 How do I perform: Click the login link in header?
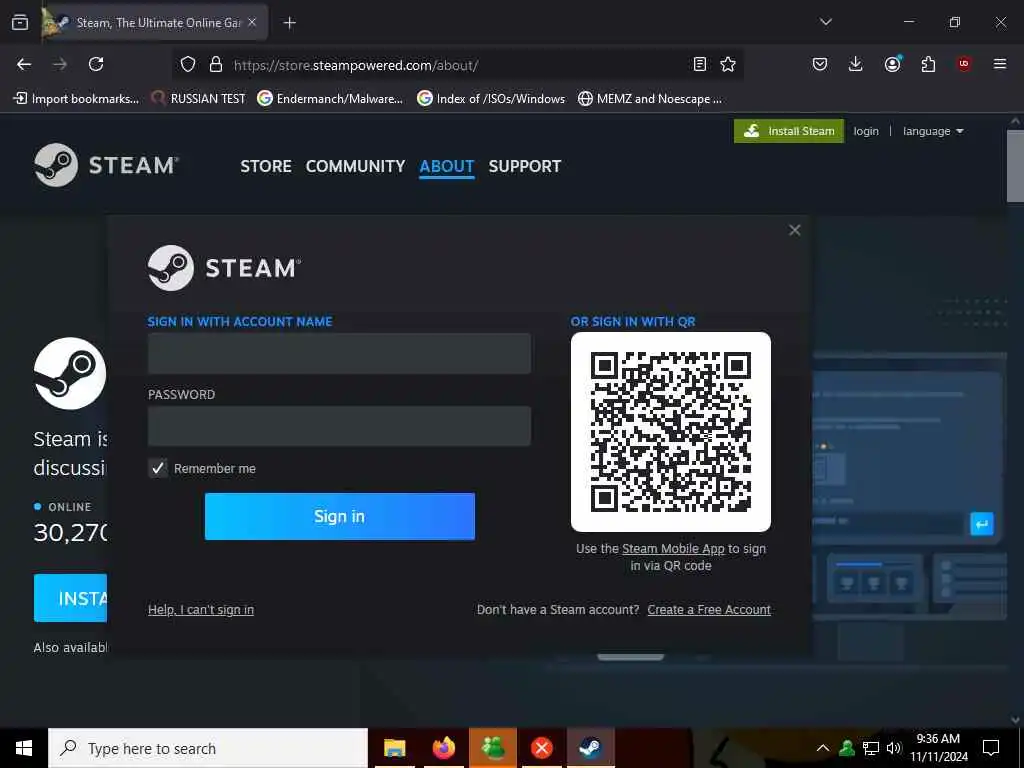click(x=866, y=131)
